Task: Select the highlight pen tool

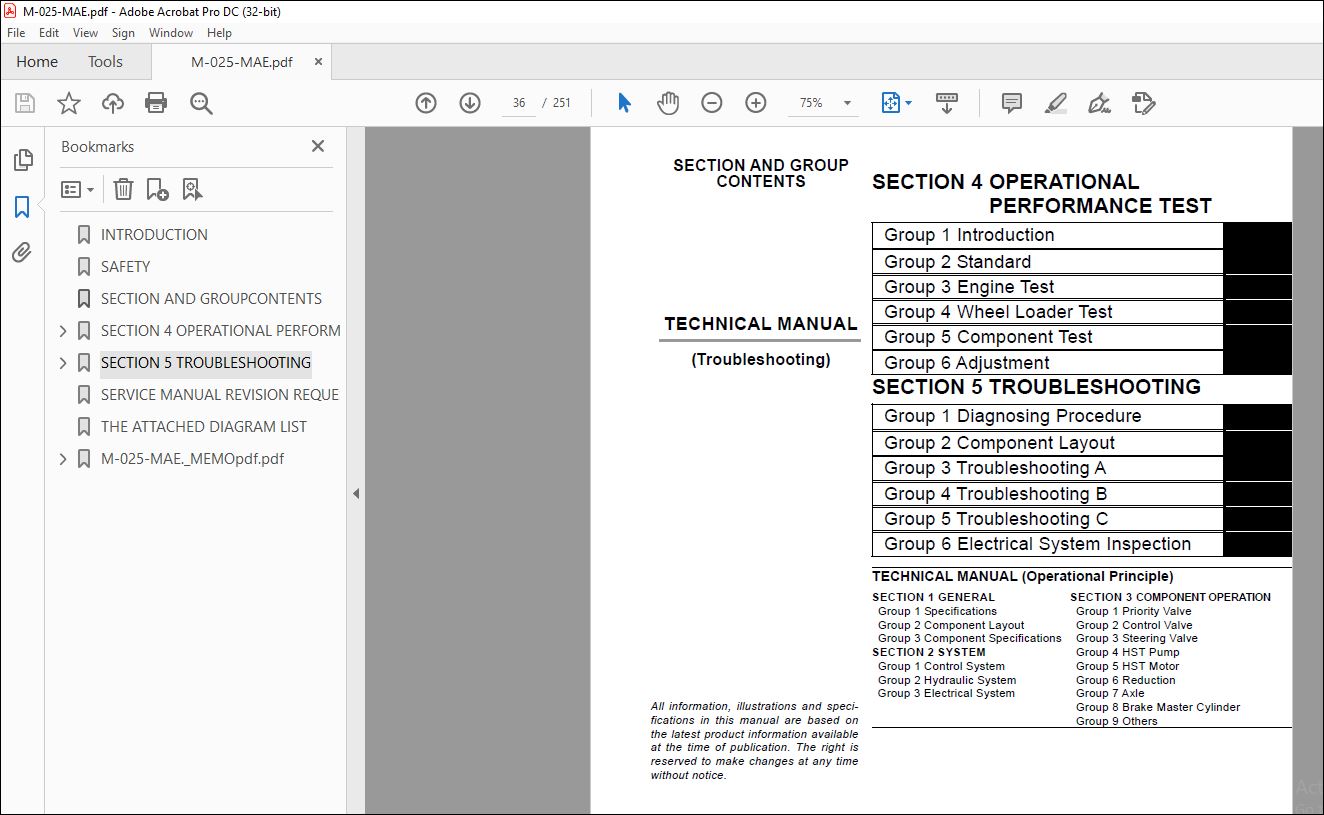Action: [1056, 103]
